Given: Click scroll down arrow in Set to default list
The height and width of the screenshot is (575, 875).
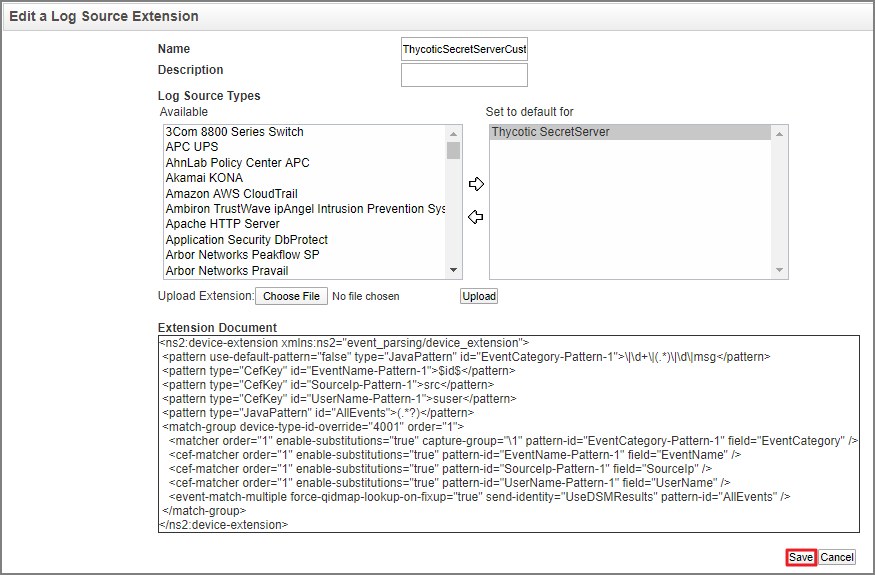Looking at the screenshot, I should (x=779, y=270).
